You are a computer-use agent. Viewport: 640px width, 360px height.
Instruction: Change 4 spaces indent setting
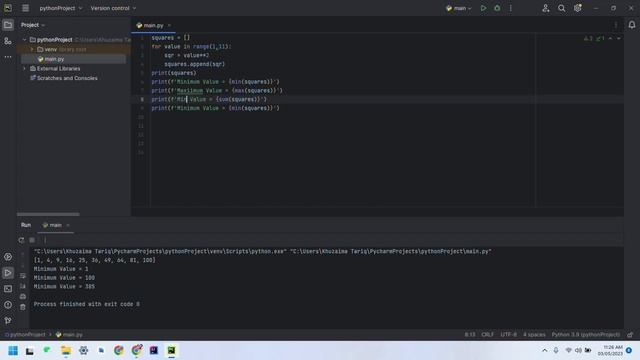(x=534, y=335)
